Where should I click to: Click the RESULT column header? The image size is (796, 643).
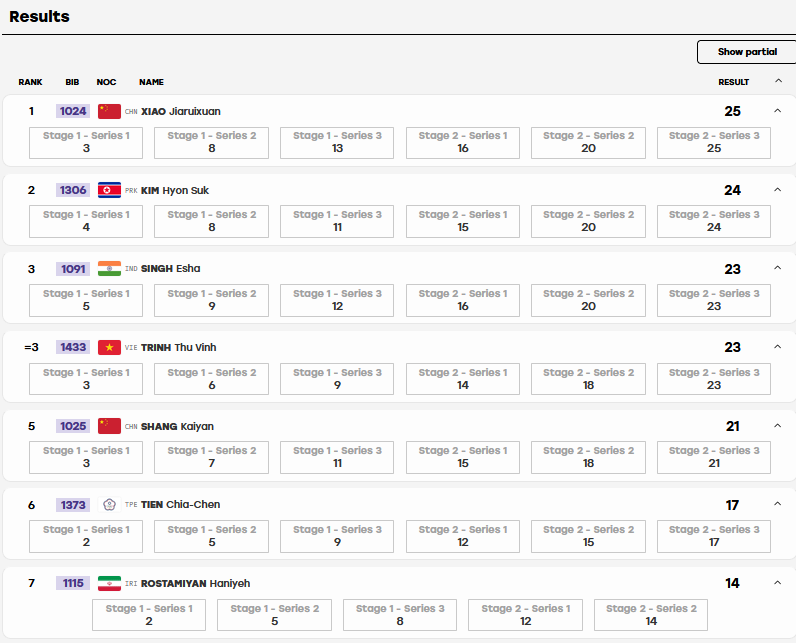coord(734,82)
